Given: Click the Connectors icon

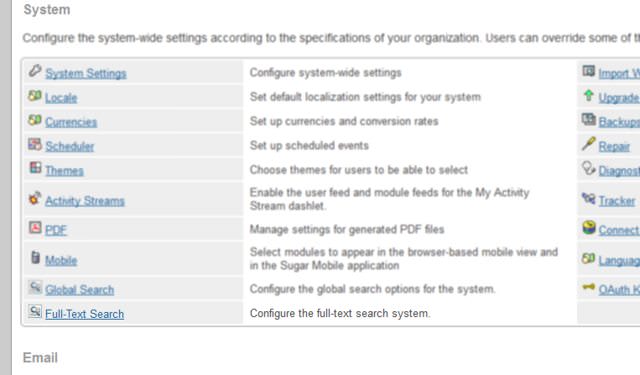Looking at the screenshot, I should click(589, 228).
